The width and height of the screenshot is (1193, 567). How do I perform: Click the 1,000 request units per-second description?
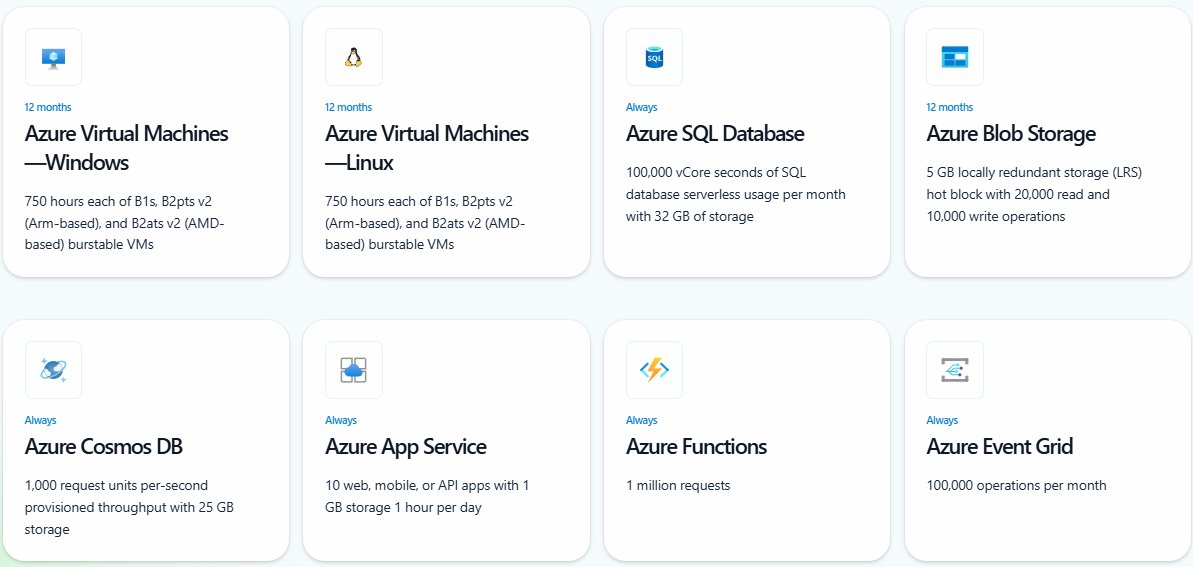pyautogui.click(x=129, y=507)
